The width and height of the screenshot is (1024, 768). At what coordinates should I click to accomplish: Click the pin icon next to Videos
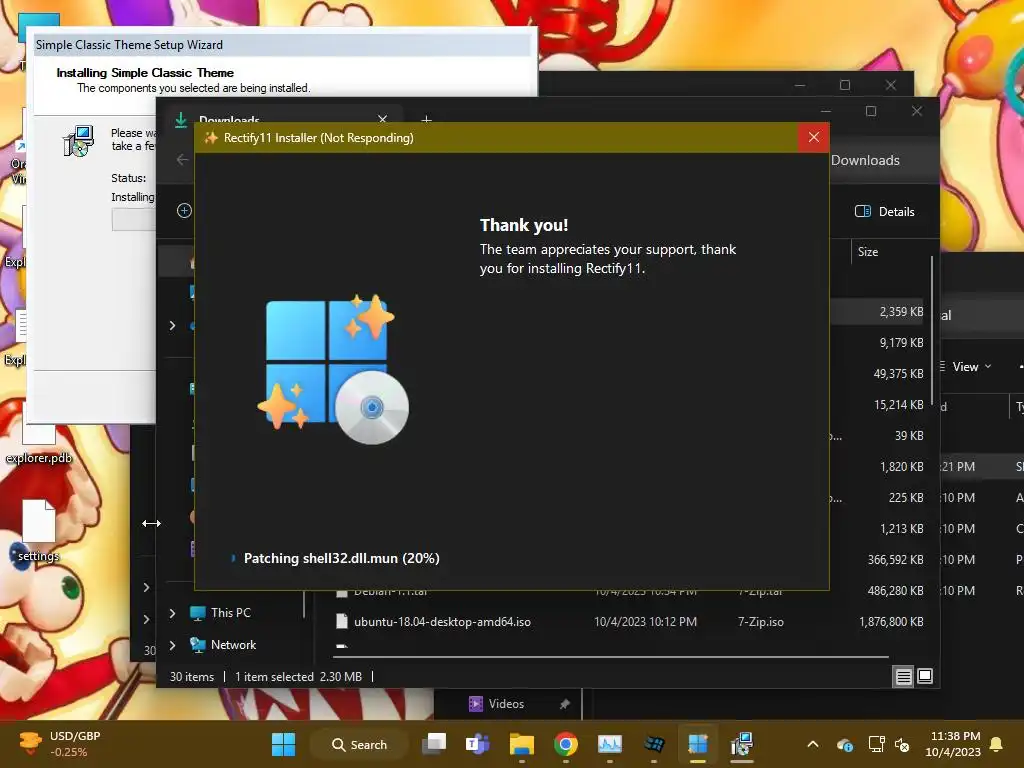[x=564, y=704]
